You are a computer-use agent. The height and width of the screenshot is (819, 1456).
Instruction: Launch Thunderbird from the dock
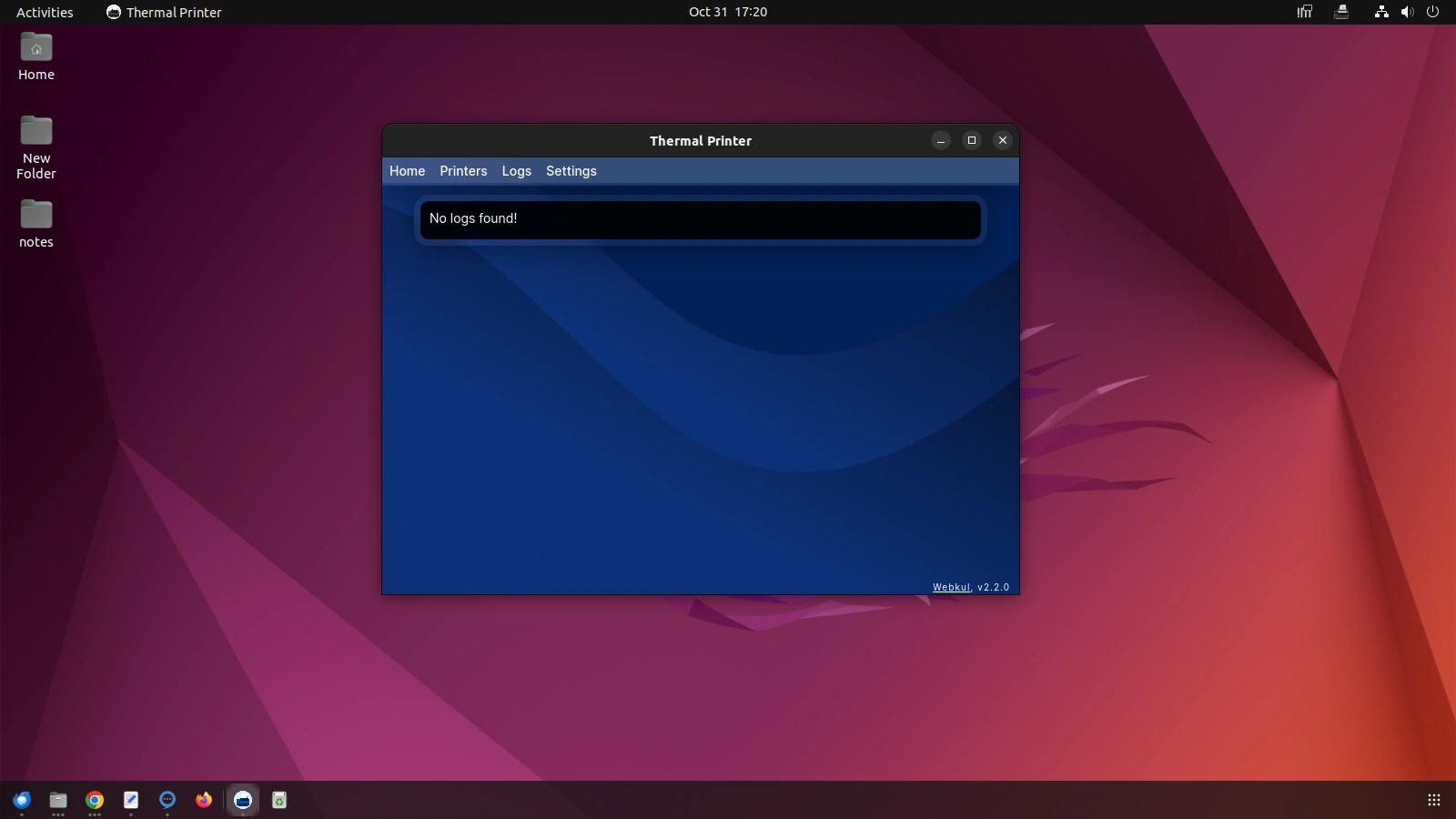pos(22,800)
